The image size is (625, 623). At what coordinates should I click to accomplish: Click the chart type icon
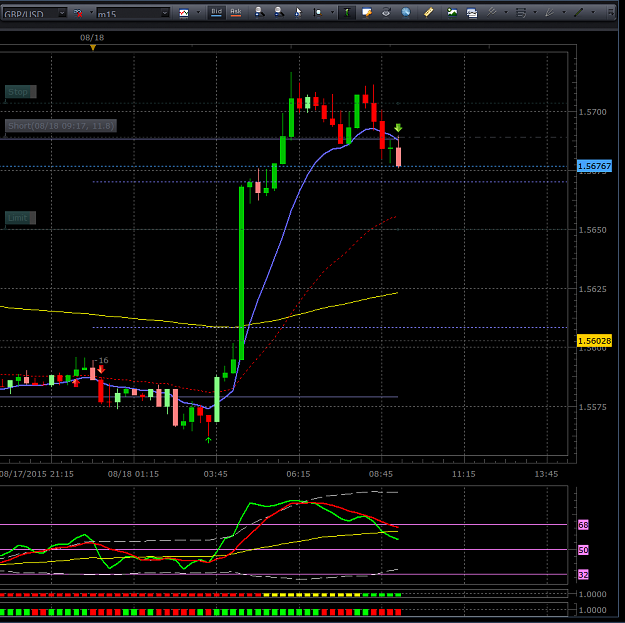184,13
